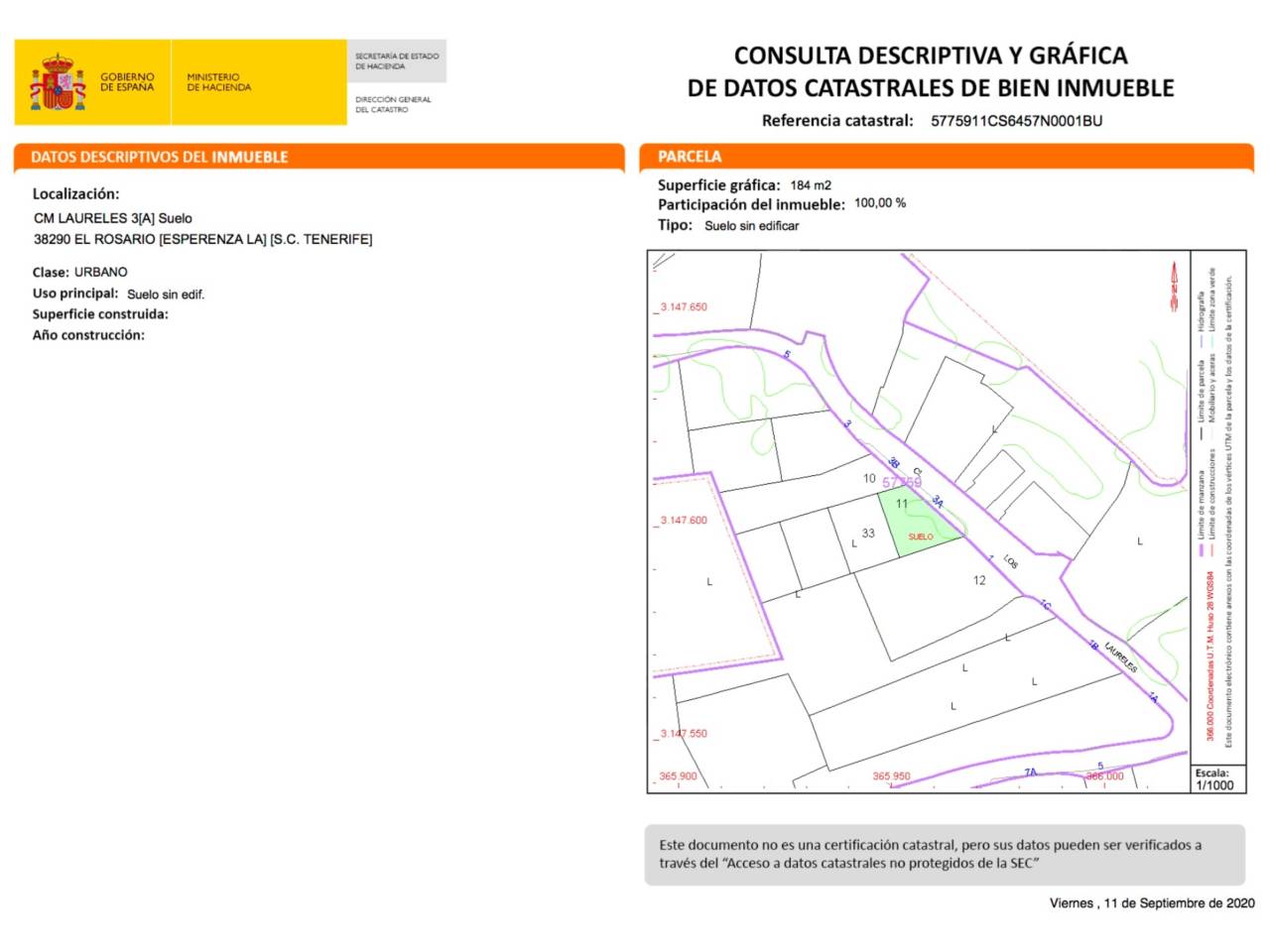Select the green highlighted SUELO parcel
The width and height of the screenshot is (1270, 952).
[919, 522]
